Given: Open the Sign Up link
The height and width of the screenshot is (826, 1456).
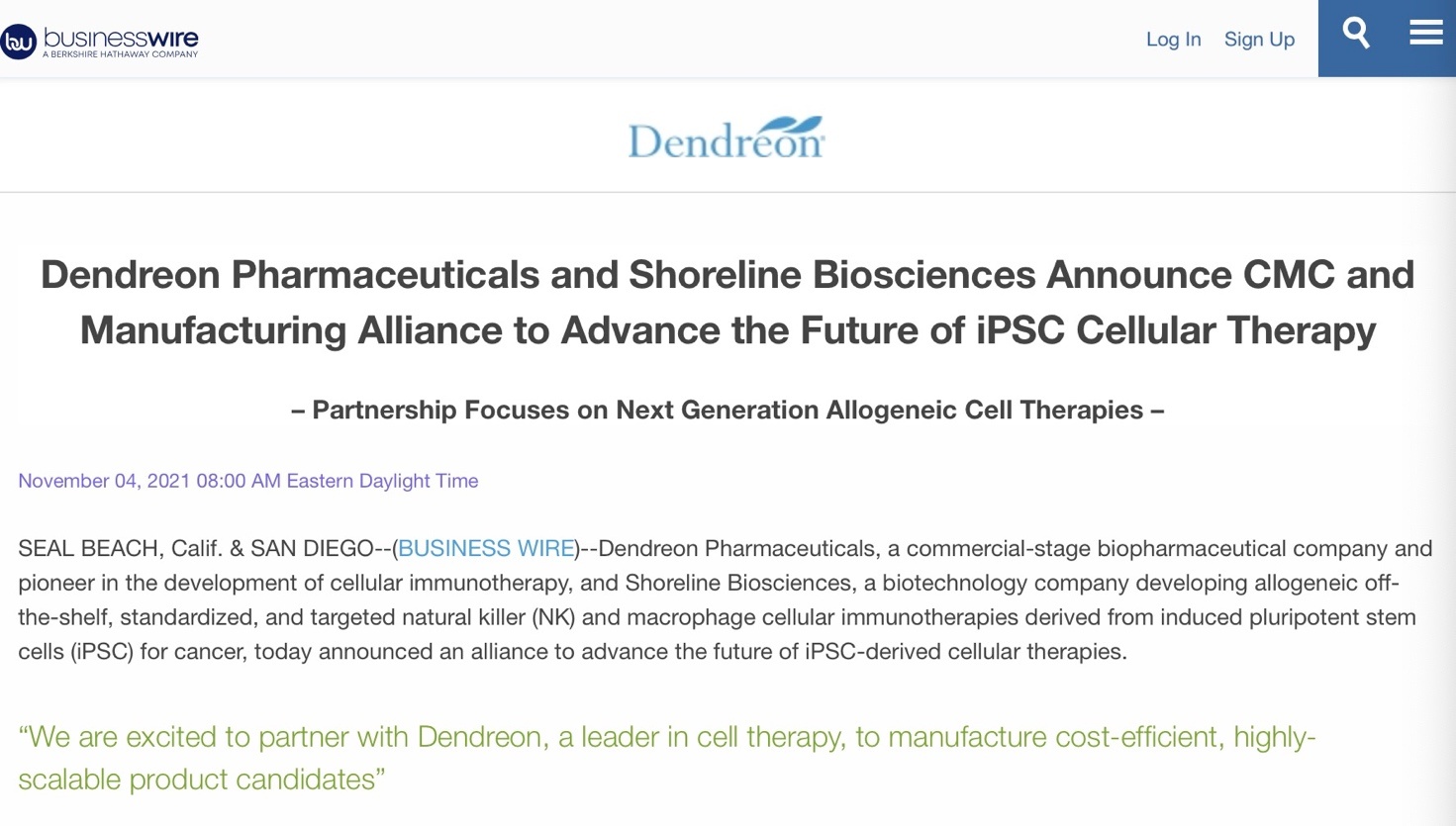Looking at the screenshot, I should (x=1259, y=40).
